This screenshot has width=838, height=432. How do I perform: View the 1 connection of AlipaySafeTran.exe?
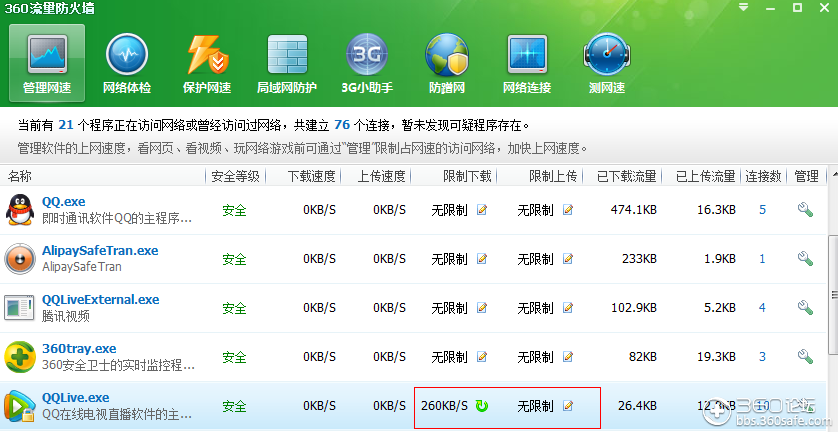point(763,259)
